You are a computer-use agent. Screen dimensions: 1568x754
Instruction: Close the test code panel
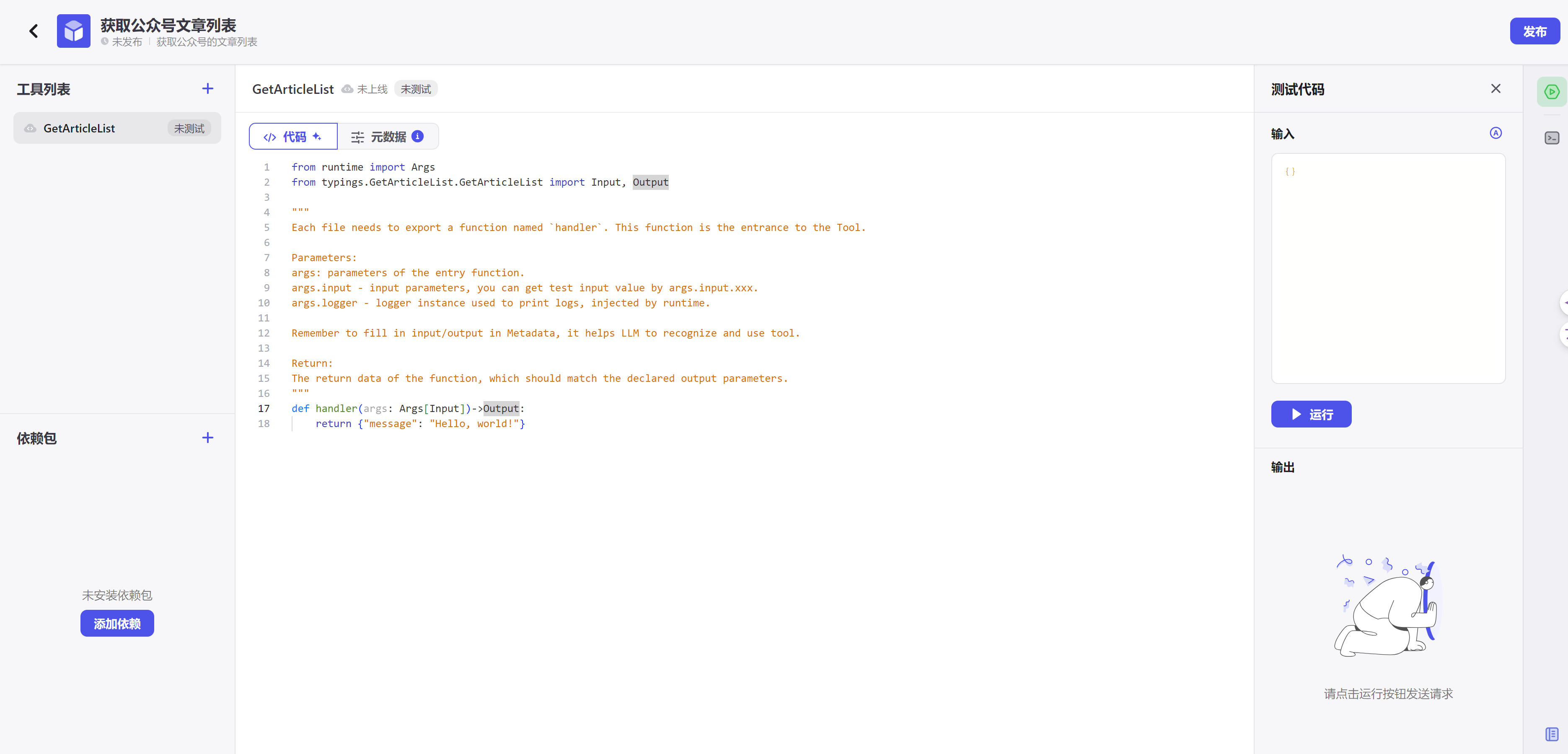click(x=1496, y=89)
